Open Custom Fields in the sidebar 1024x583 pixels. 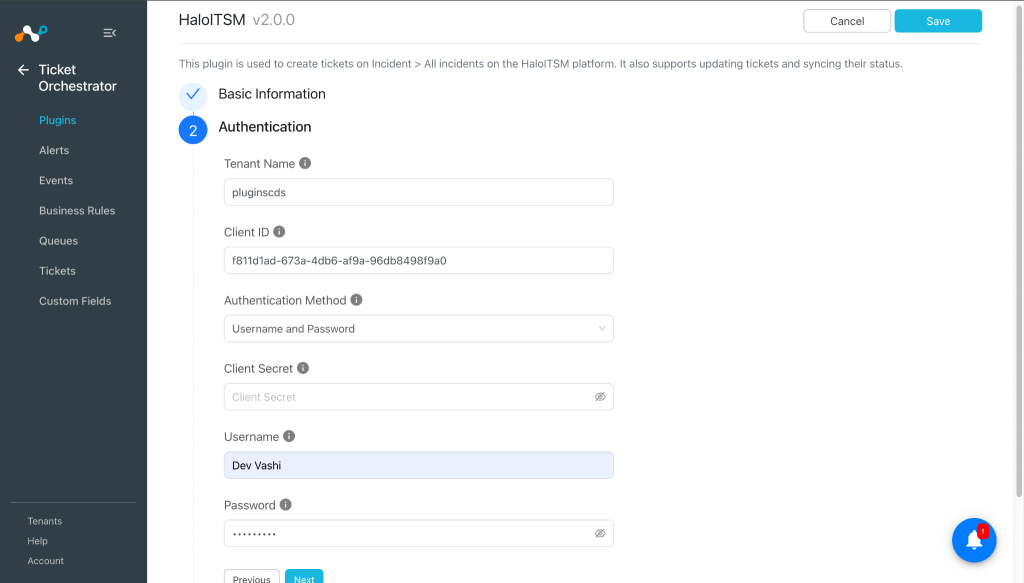click(x=75, y=301)
